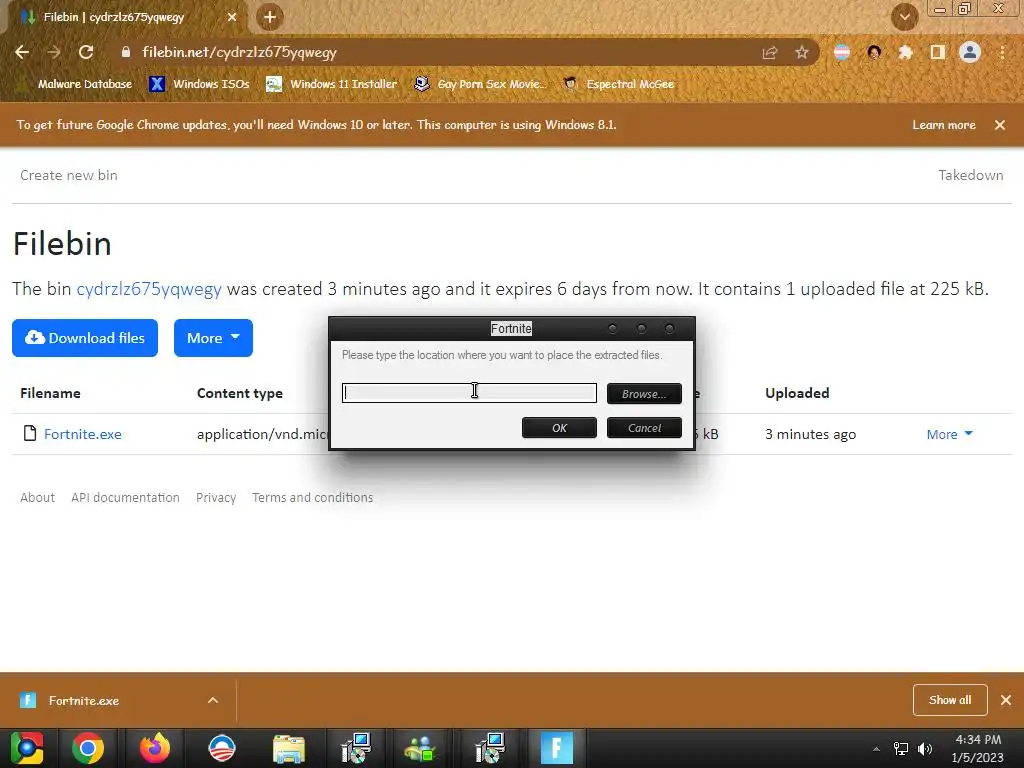Image resolution: width=1024 pixels, height=768 pixels.
Task: Click the Filename column header
Action: (50, 393)
